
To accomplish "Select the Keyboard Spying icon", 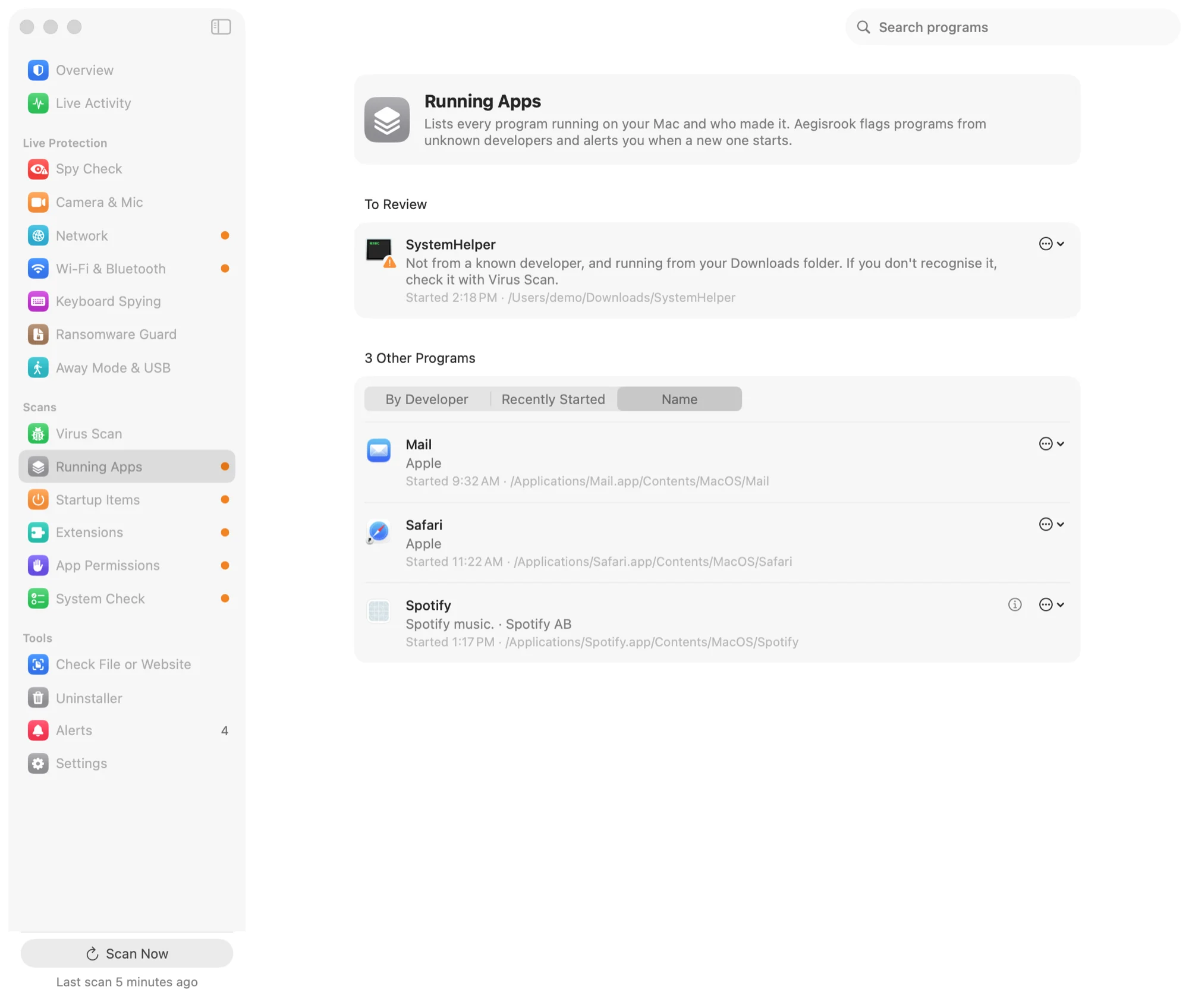I will [38, 301].
